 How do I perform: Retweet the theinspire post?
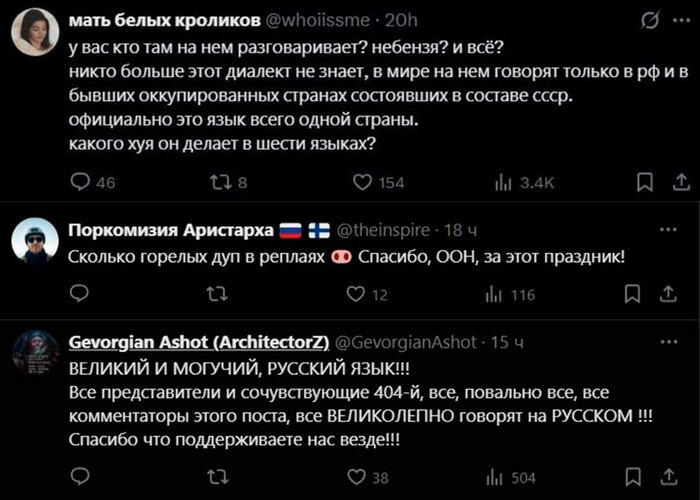coord(217,295)
